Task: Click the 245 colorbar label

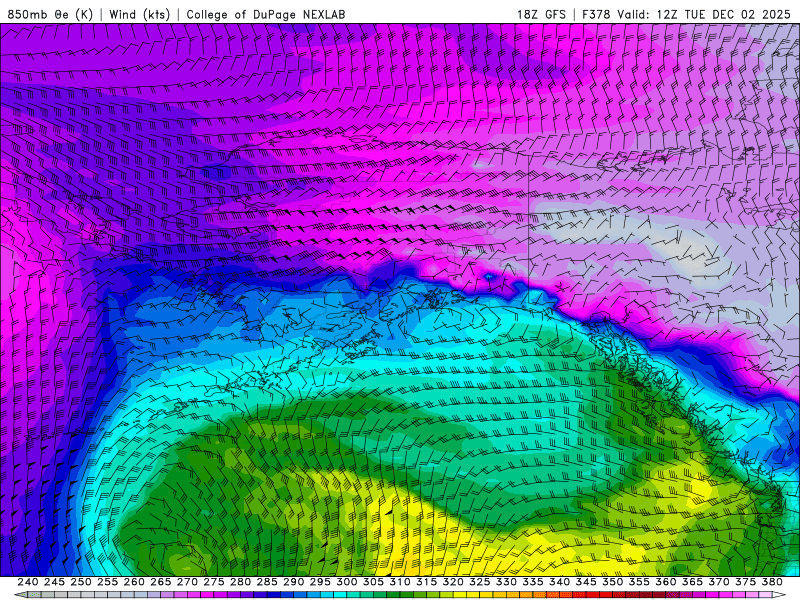Action: 54,582
